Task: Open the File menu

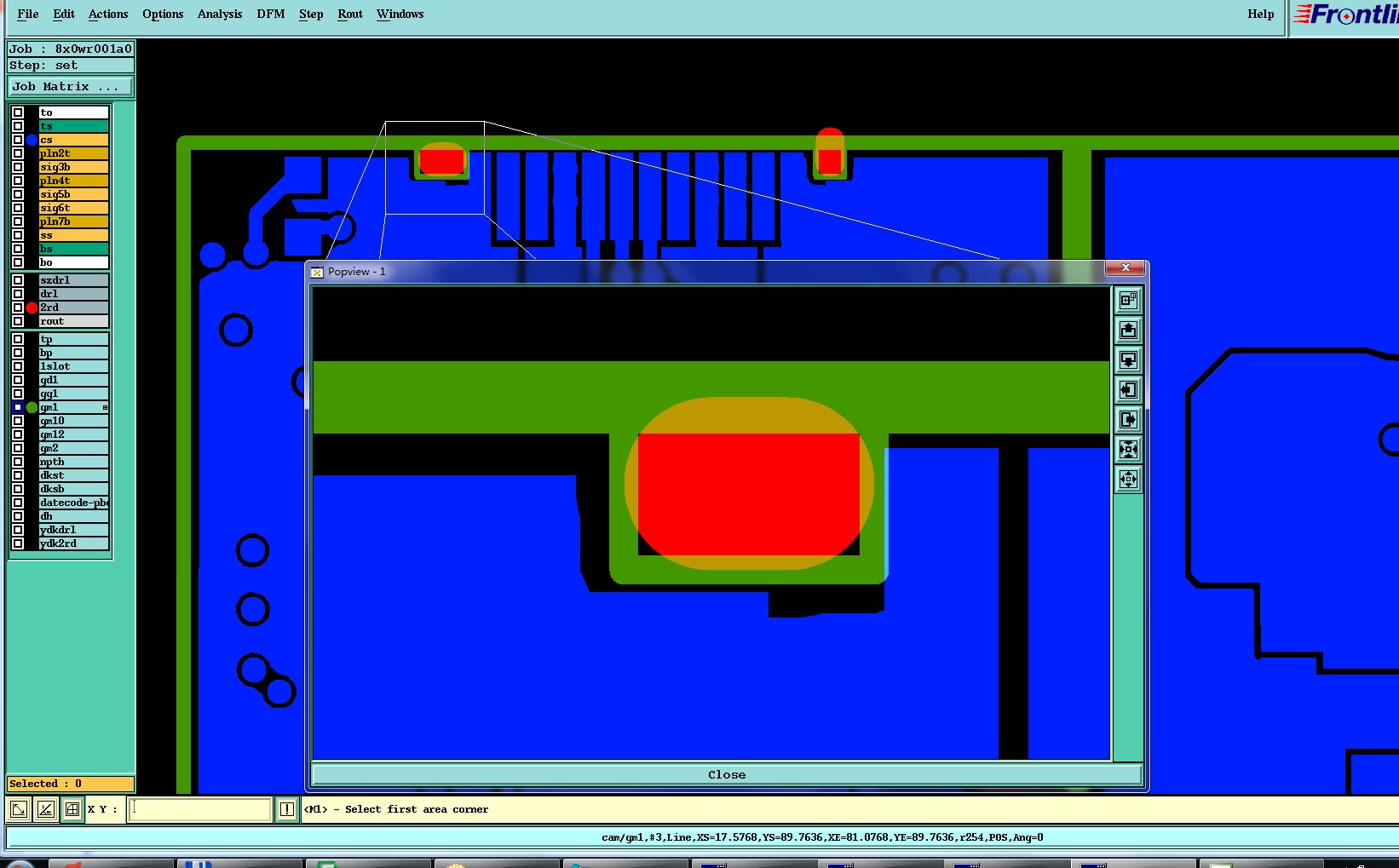Action: click(x=27, y=14)
